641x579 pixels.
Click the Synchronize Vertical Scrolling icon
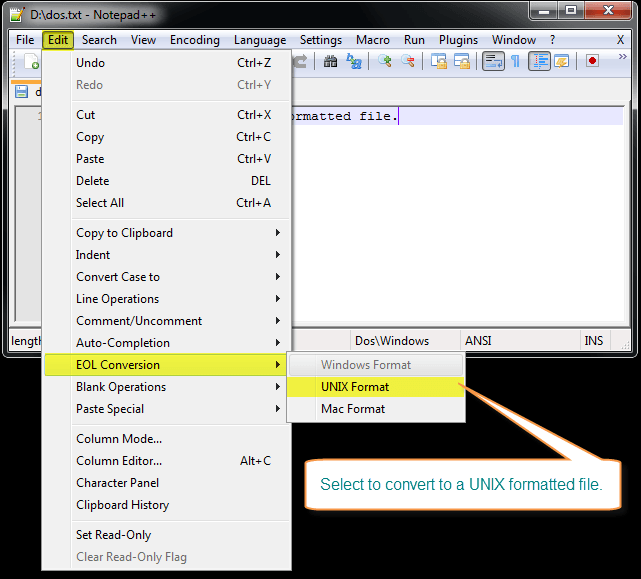tap(439, 61)
